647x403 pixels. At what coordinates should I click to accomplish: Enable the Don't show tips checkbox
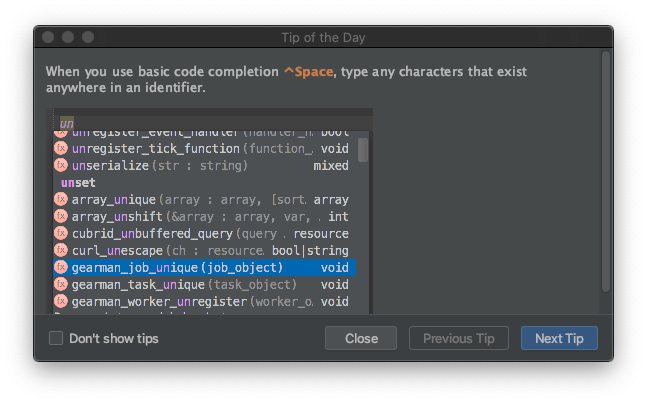(56, 338)
